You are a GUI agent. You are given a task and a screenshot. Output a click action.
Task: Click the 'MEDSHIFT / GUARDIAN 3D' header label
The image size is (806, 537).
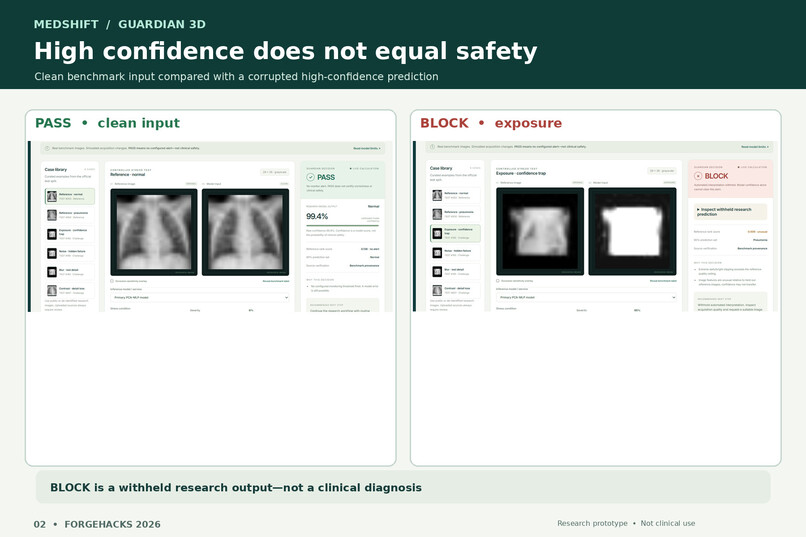(x=120, y=24)
